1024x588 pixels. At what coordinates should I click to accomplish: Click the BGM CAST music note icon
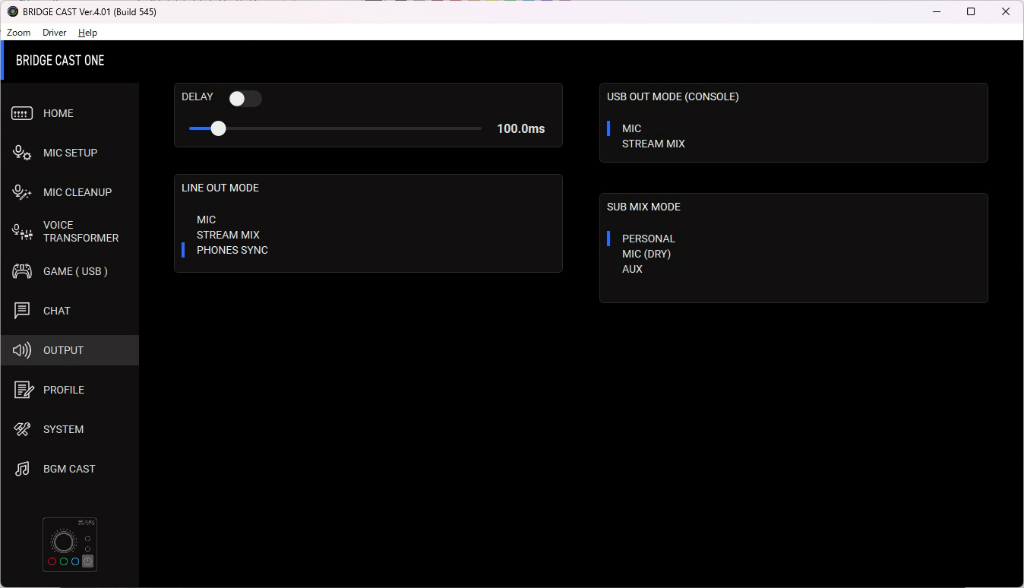pyautogui.click(x=22, y=469)
